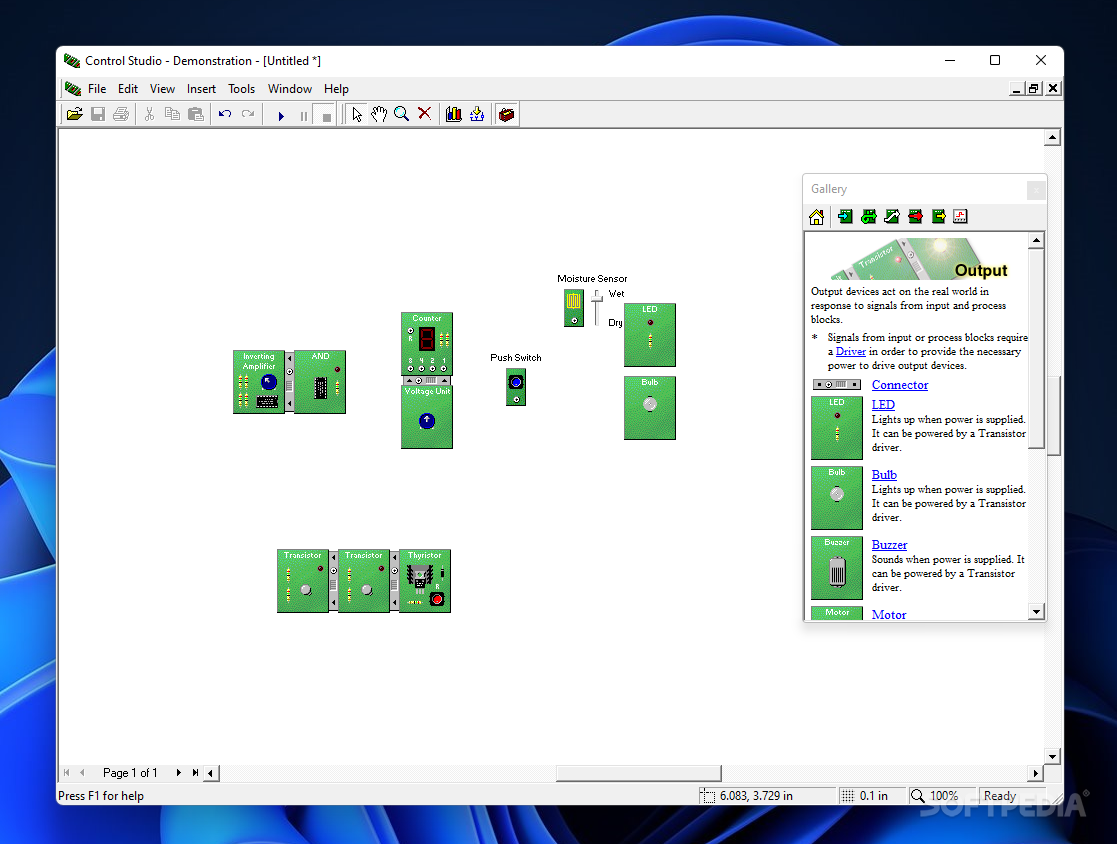Go to the next page using the page arrow
This screenshot has height=844, width=1117.
click(179, 773)
